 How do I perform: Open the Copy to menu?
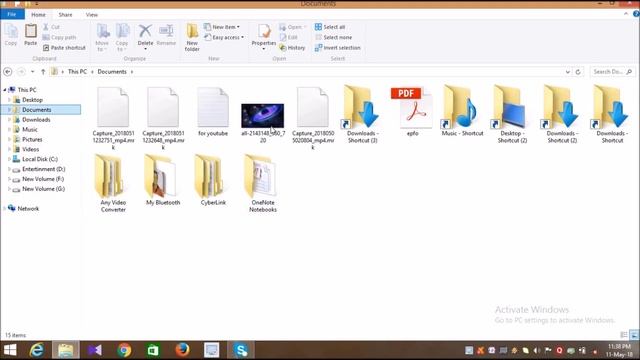(122, 38)
